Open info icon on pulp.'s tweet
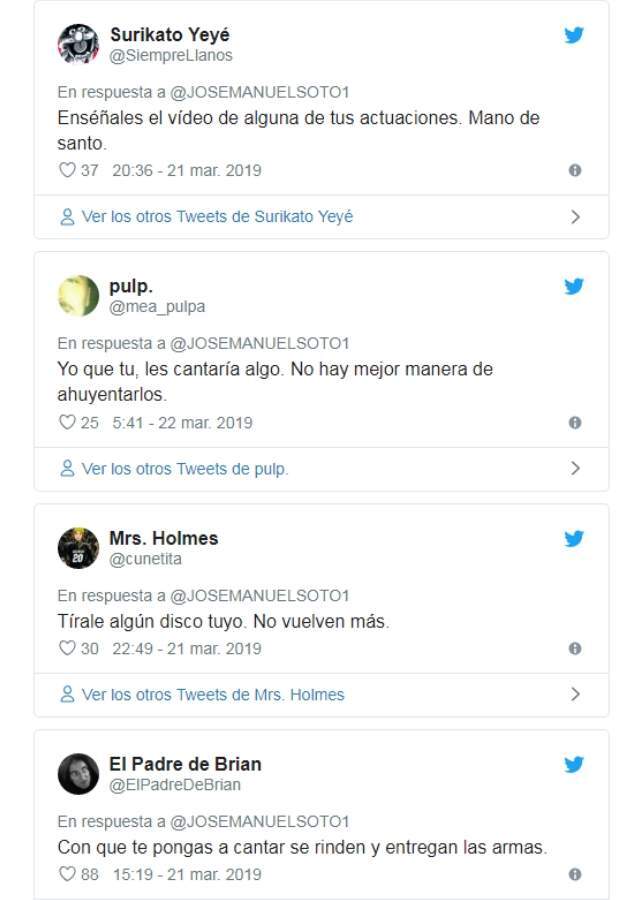The image size is (640, 900). pyautogui.click(x=575, y=423)
